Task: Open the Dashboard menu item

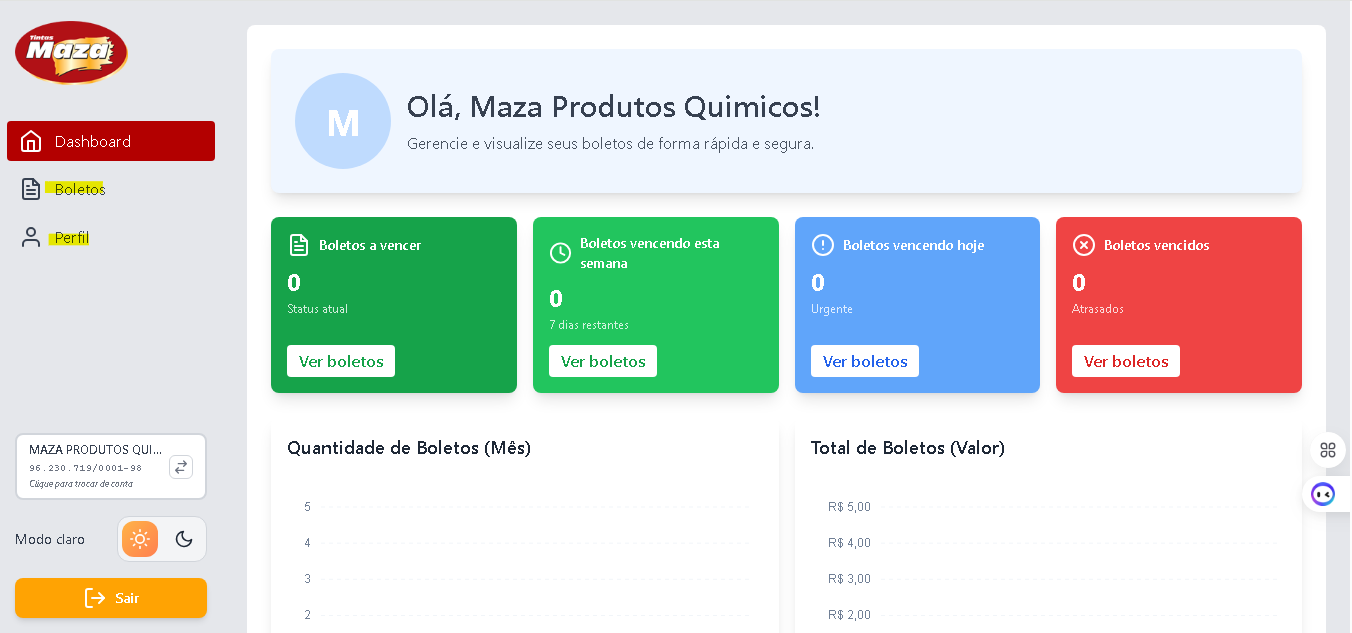Action: [93, 141]
